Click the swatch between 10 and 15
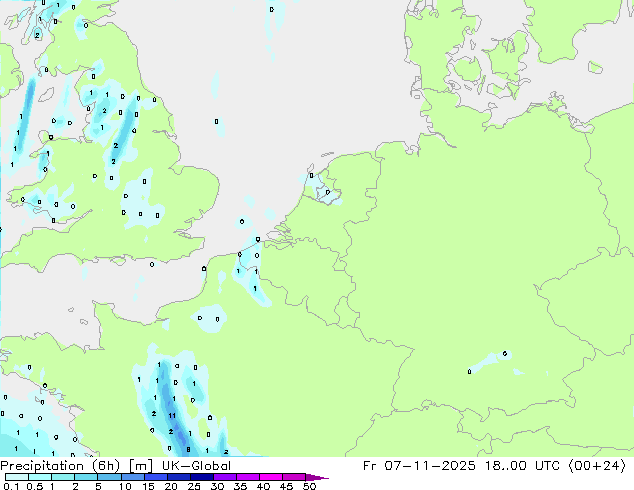634x490 pixels. coord(133,477)
